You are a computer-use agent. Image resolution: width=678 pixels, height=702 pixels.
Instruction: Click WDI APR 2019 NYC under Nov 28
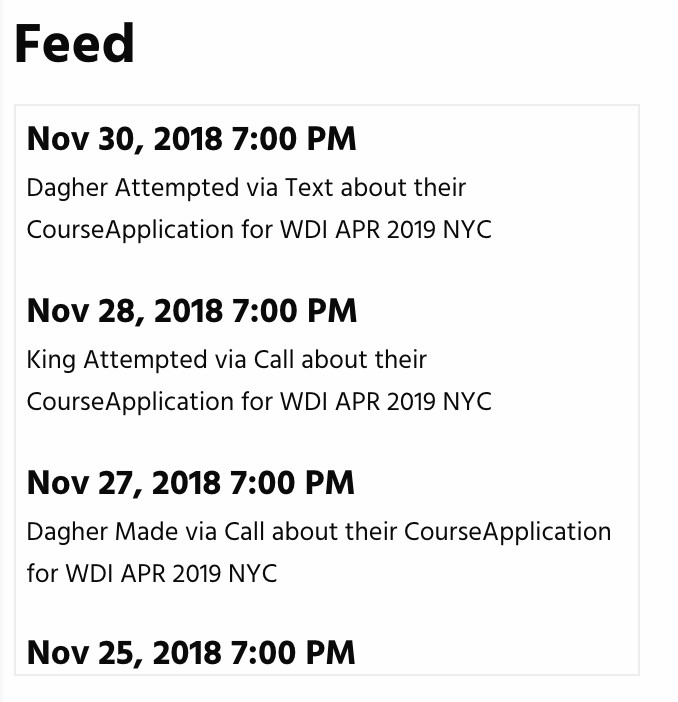click(x=385, y=401)
